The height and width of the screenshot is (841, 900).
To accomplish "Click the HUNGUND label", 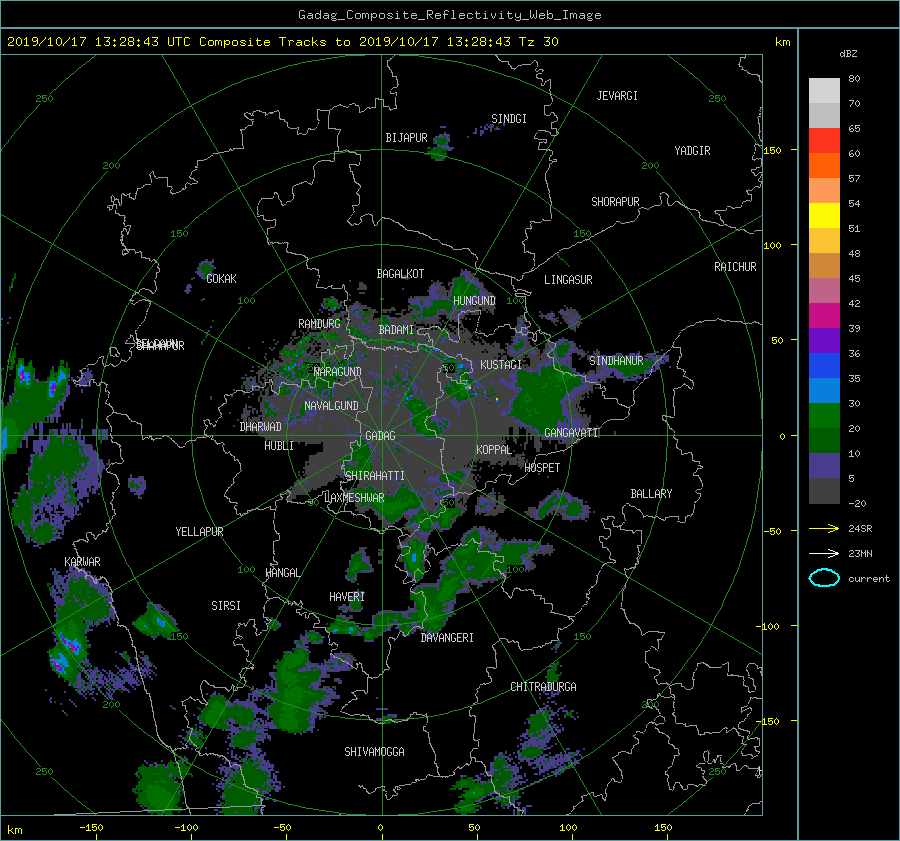I will pyautogui.click(x=474, y=301).
